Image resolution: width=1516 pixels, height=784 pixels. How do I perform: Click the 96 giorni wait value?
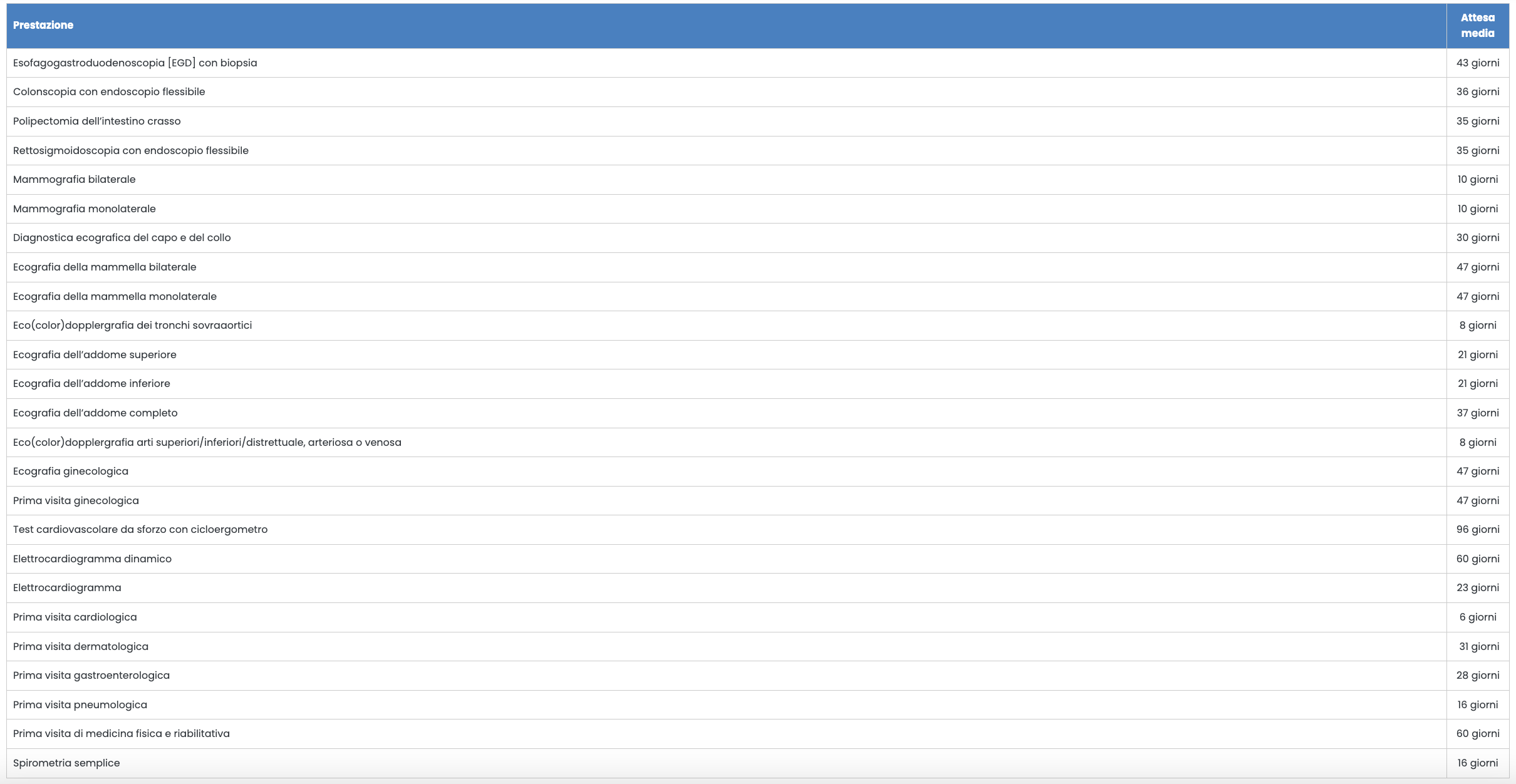coord(1478,529)
